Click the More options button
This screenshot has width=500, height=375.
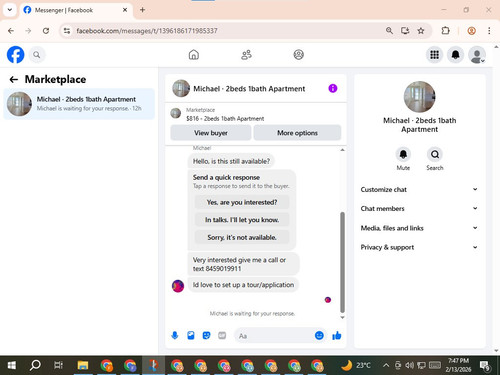tap(297, 133)
